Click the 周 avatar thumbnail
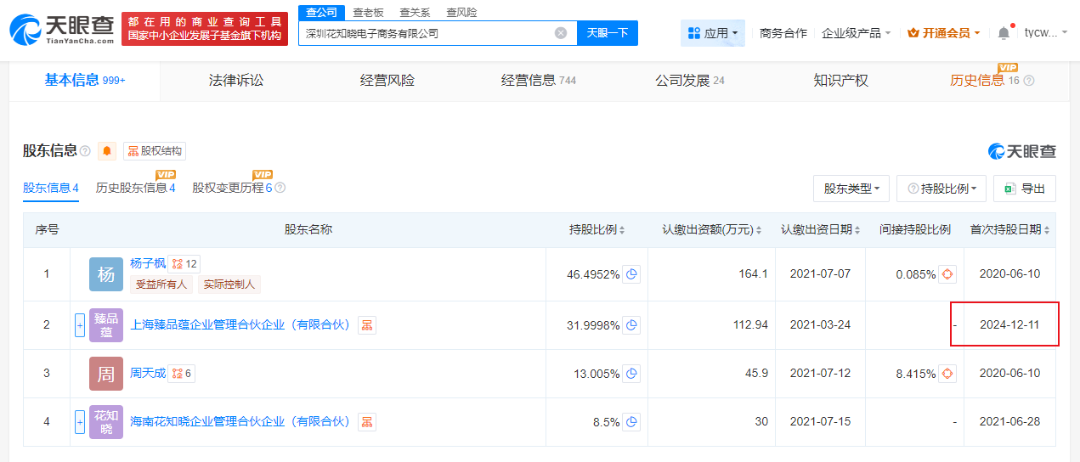 pos(105,373)
